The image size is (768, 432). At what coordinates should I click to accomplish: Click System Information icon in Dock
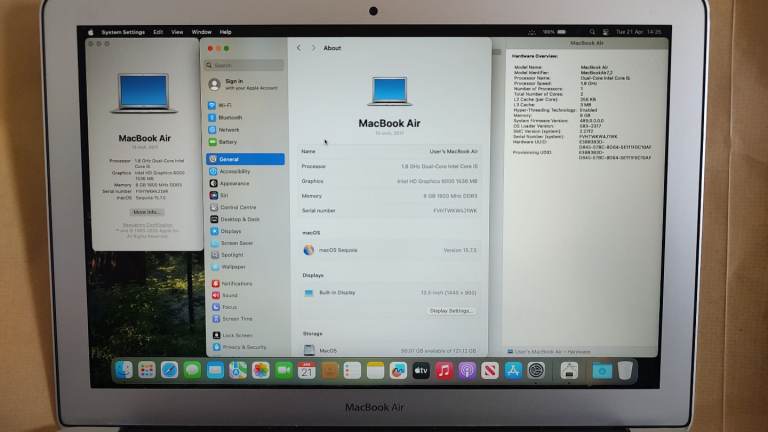569,370
